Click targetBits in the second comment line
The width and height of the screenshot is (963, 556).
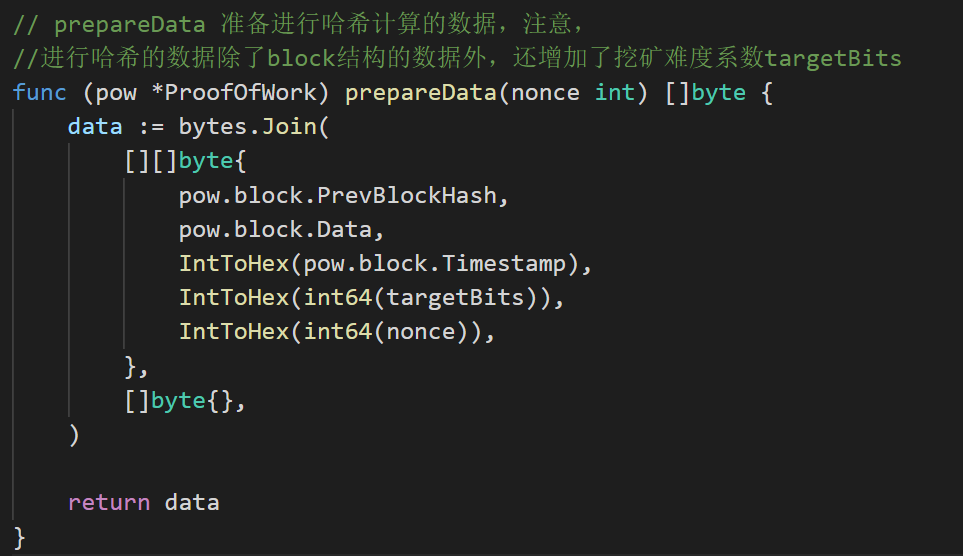pyautogui.click(x=833, y=58)
